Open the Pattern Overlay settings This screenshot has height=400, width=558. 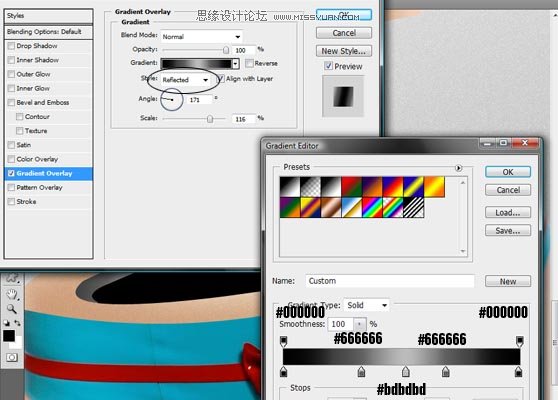[x=39, y=188]
